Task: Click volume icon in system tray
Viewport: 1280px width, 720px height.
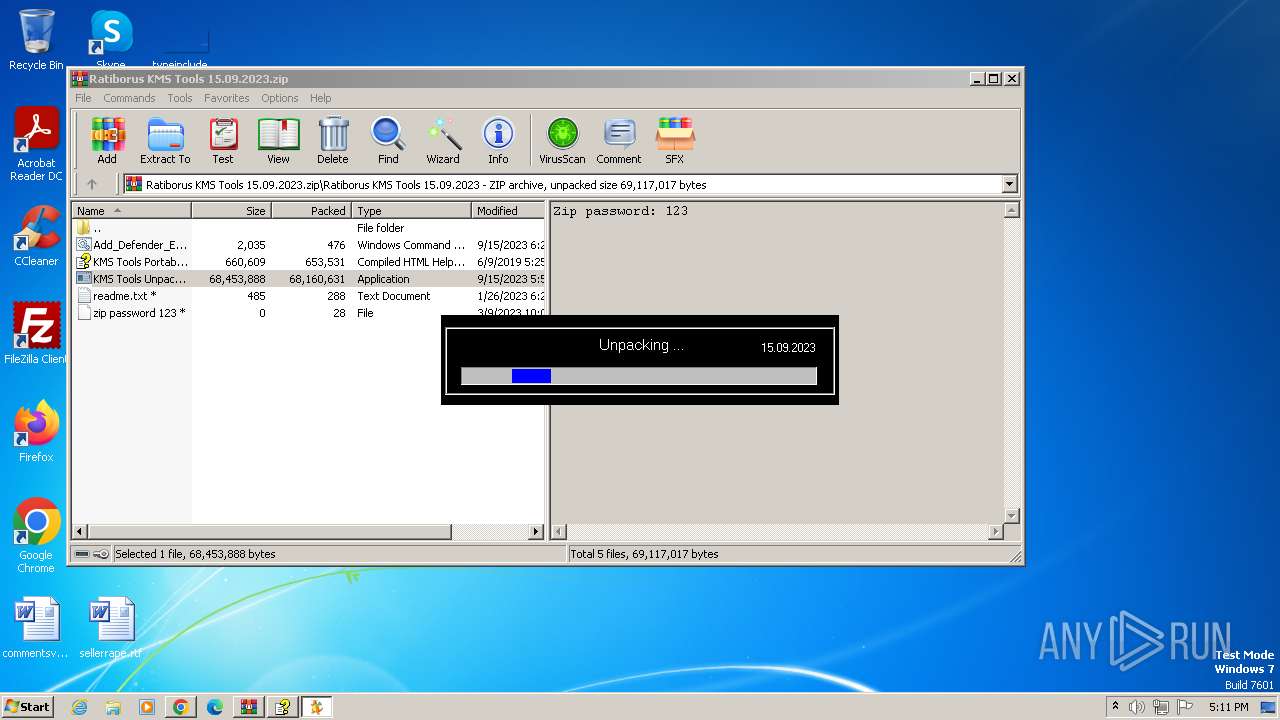Action: click(x=1137, y=707)
